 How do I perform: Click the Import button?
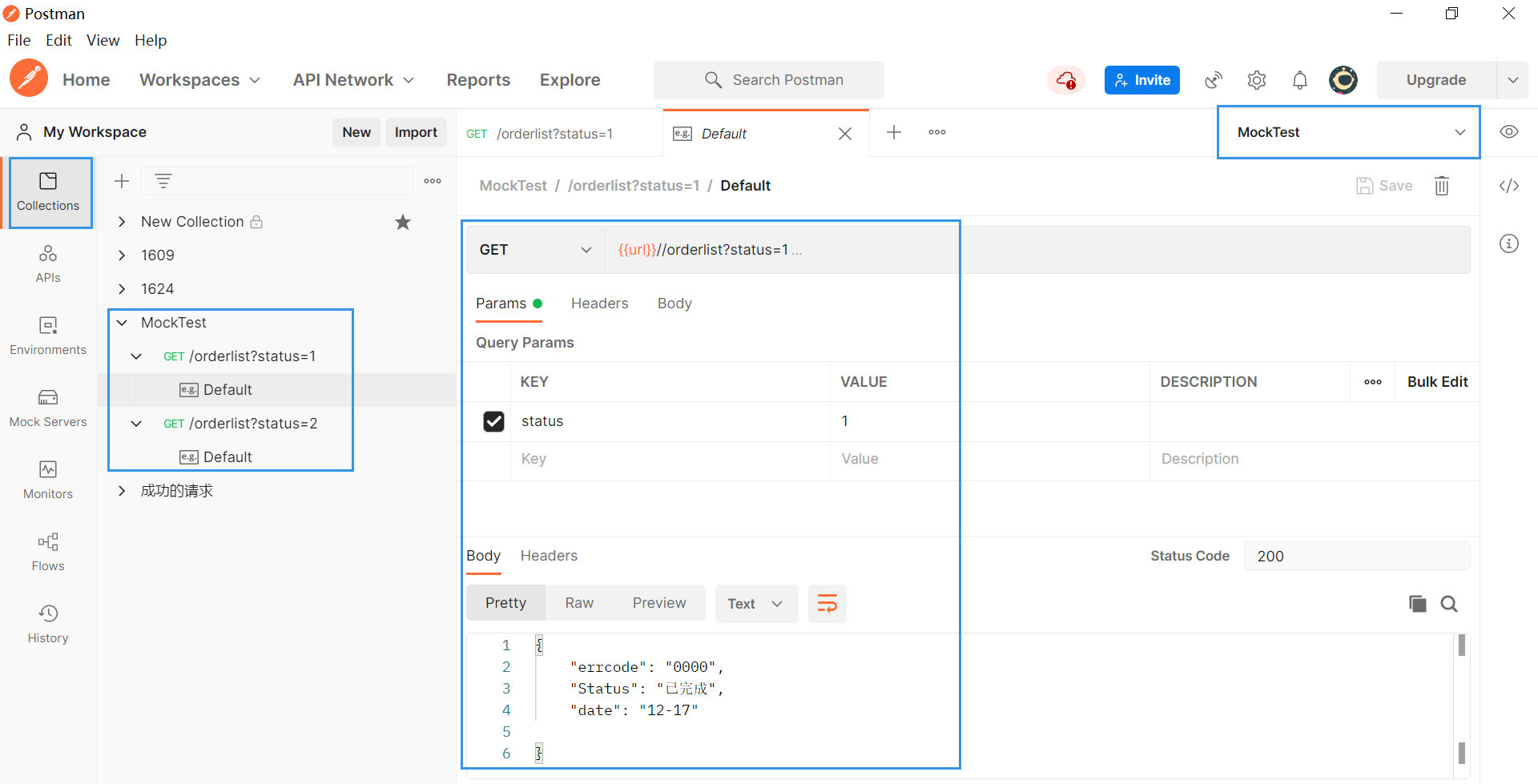[416, 132]
